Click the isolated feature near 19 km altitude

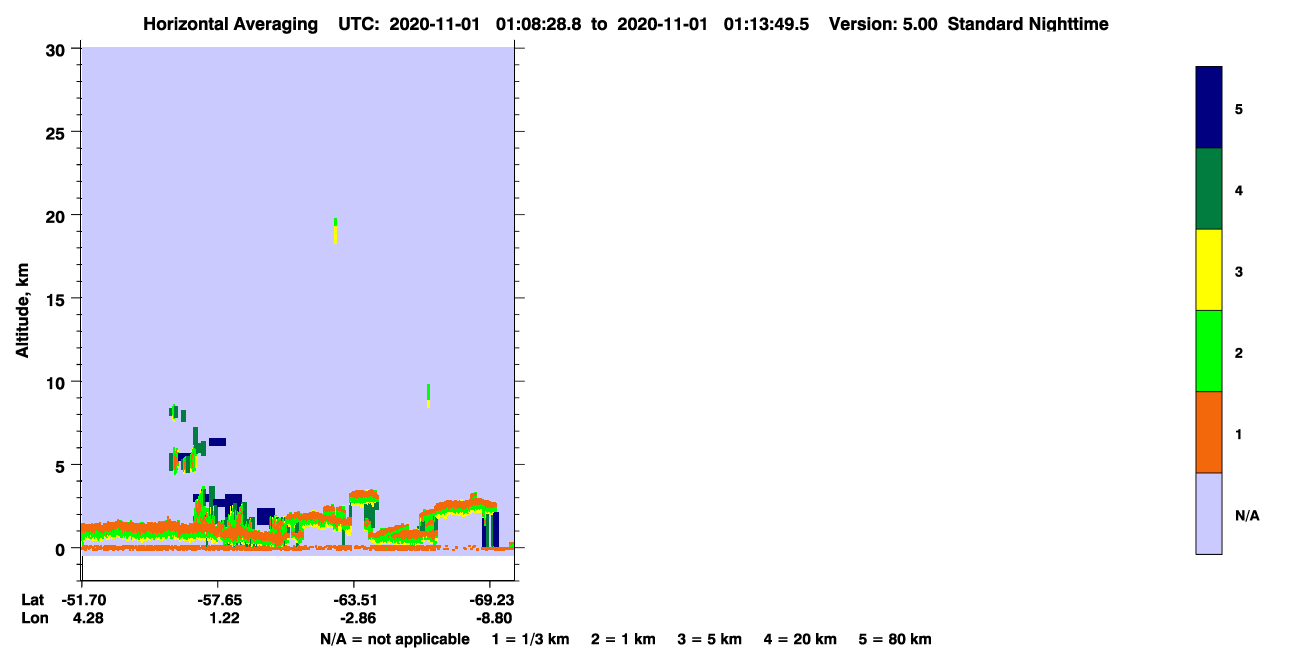click(335, 230)
